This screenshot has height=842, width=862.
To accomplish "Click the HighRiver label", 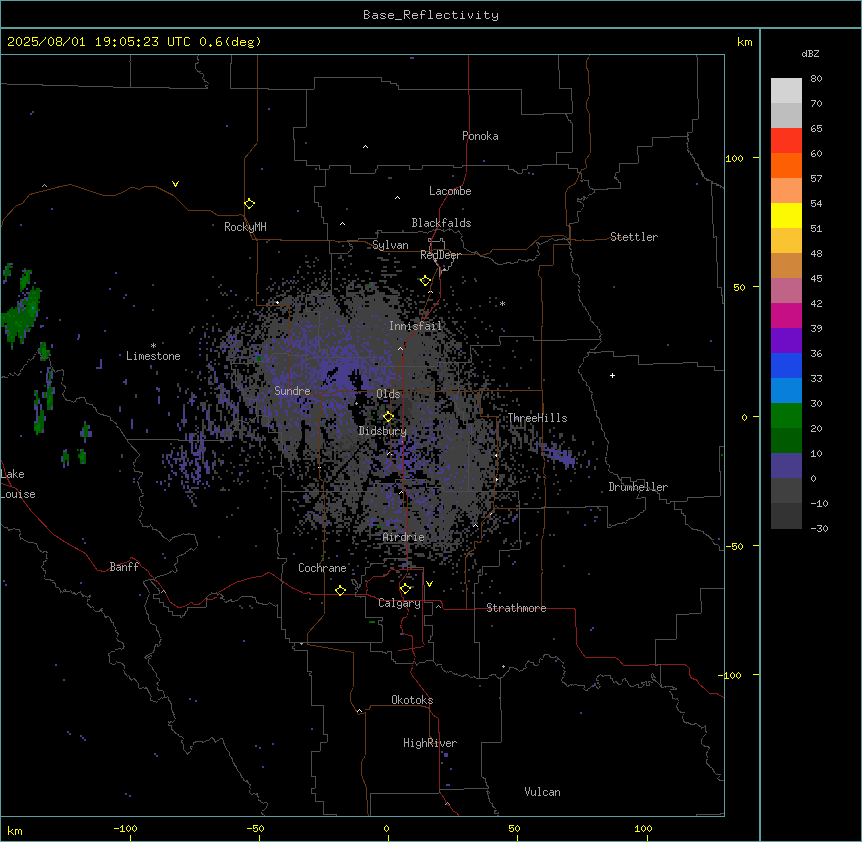I will tap(430, 743).
